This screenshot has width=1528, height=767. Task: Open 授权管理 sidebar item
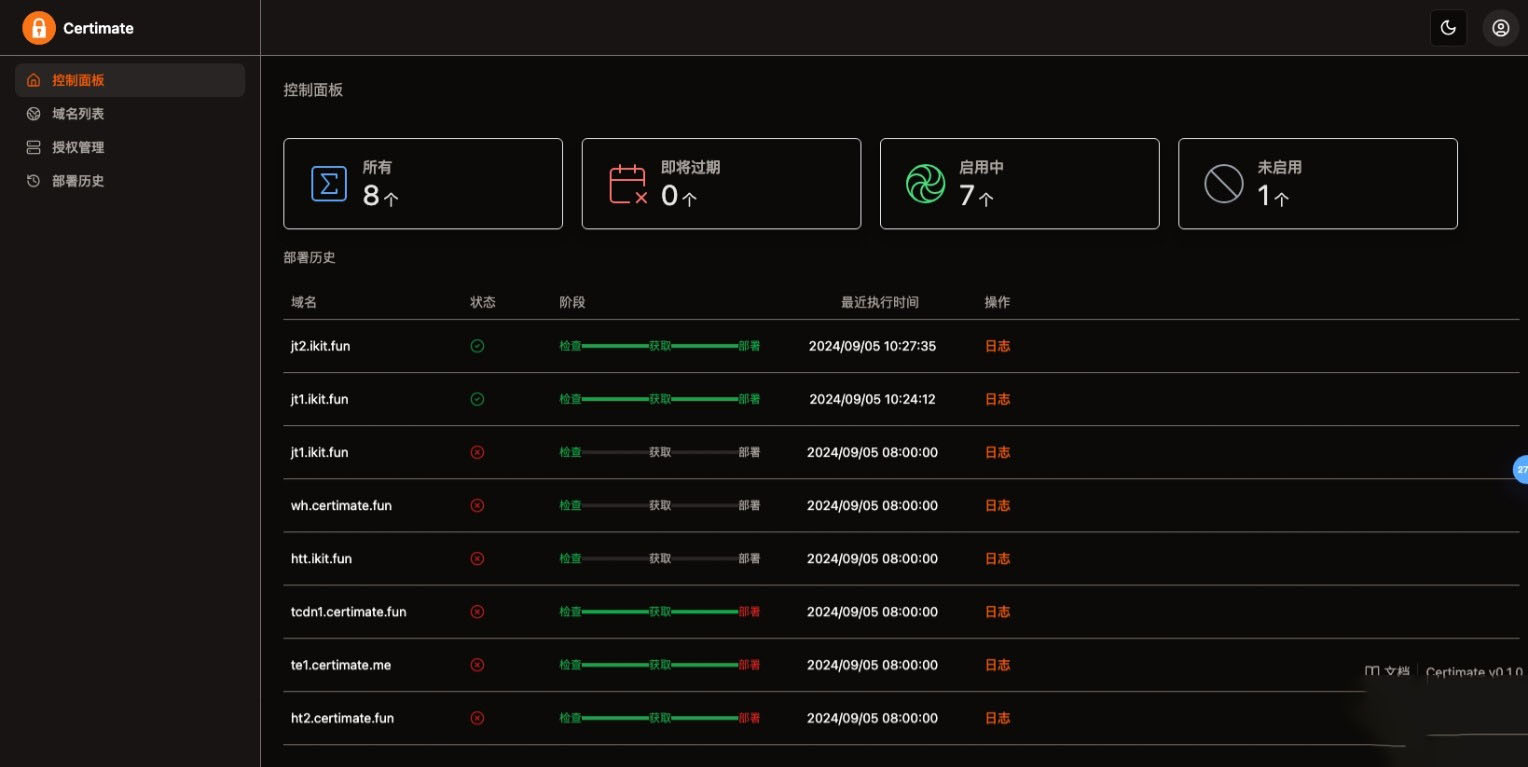(78, 147)
